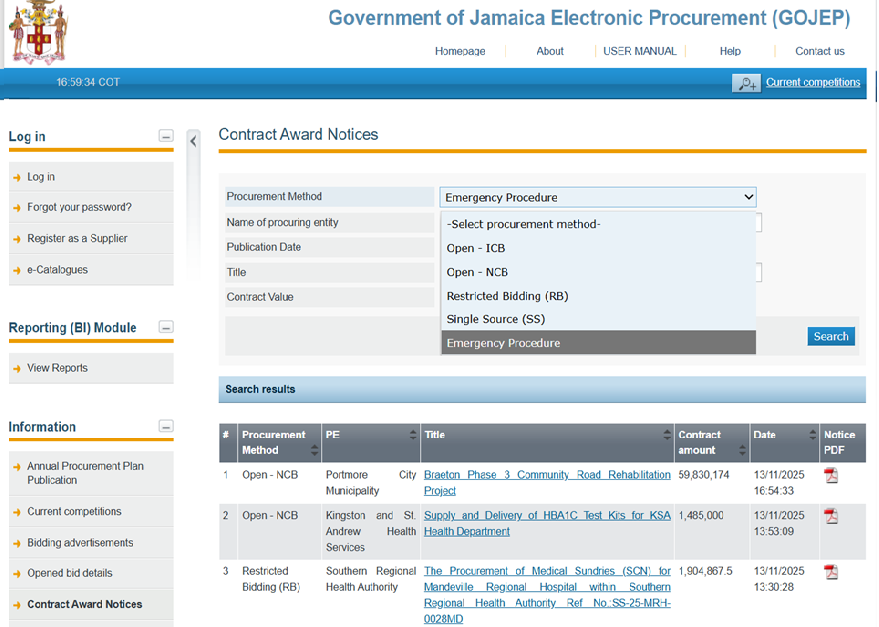Collapse the Reporting (BI) Module panel
This screenshot has height=627, width=879.
pos(166,327)
